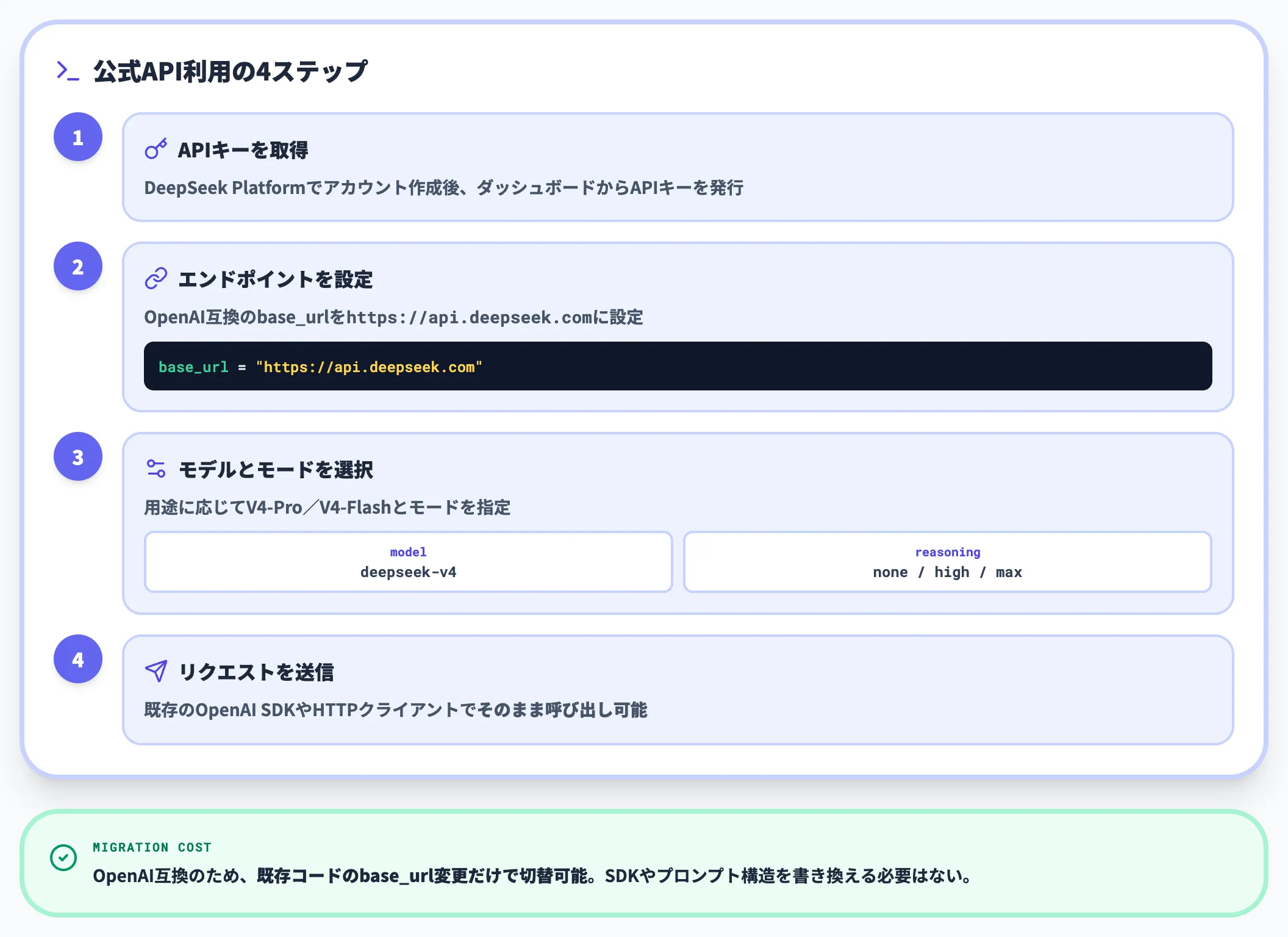Screen dimensions: 1288x937
Task: Select the paper plane icon beside リクエストを送信
Action: point(156,671)
